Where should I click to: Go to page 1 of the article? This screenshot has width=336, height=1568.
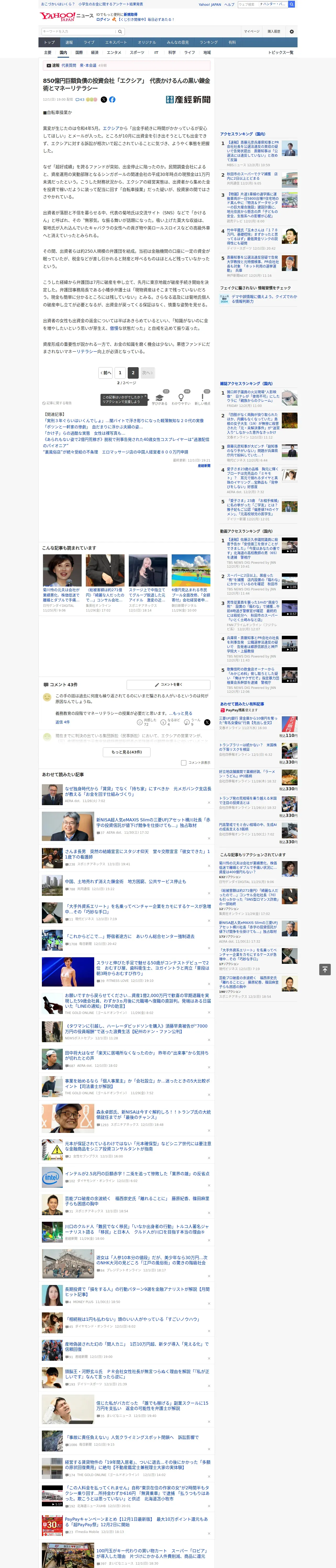click(120, 372)
